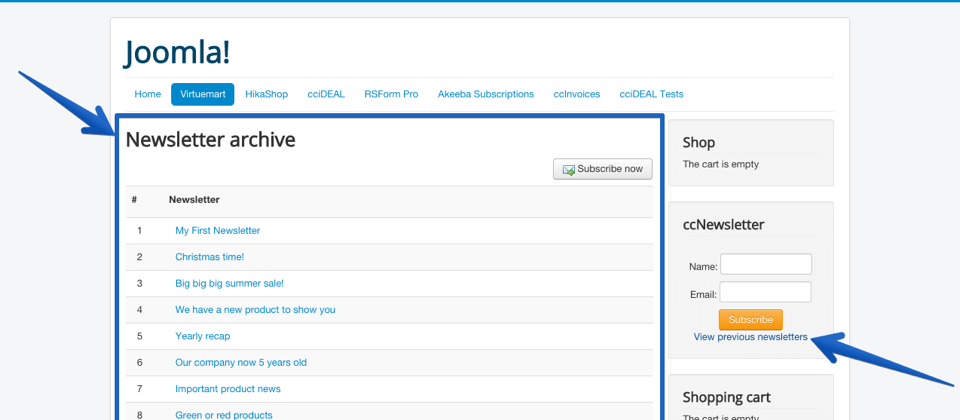960x420 pixels.
Task: Open We have a new product newsletter
Action: [x=255, y=310]
